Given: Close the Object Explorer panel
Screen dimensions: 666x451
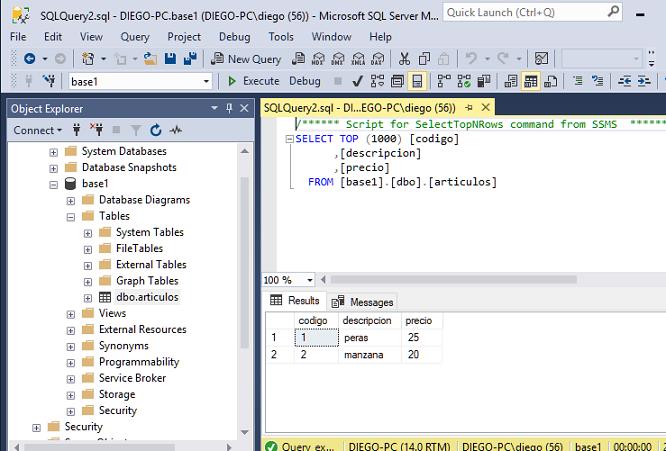Looking at the screenshot, I should click(x=244, y=108).
